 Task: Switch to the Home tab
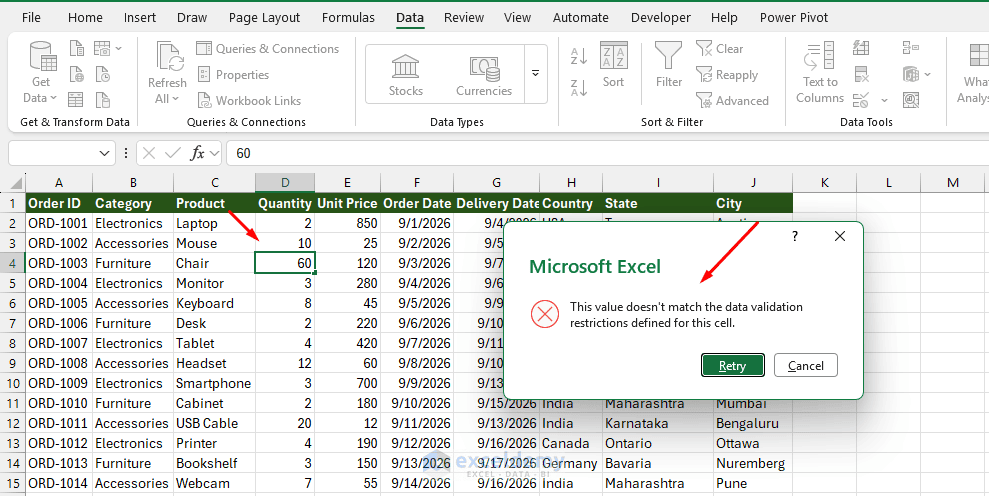85,18
